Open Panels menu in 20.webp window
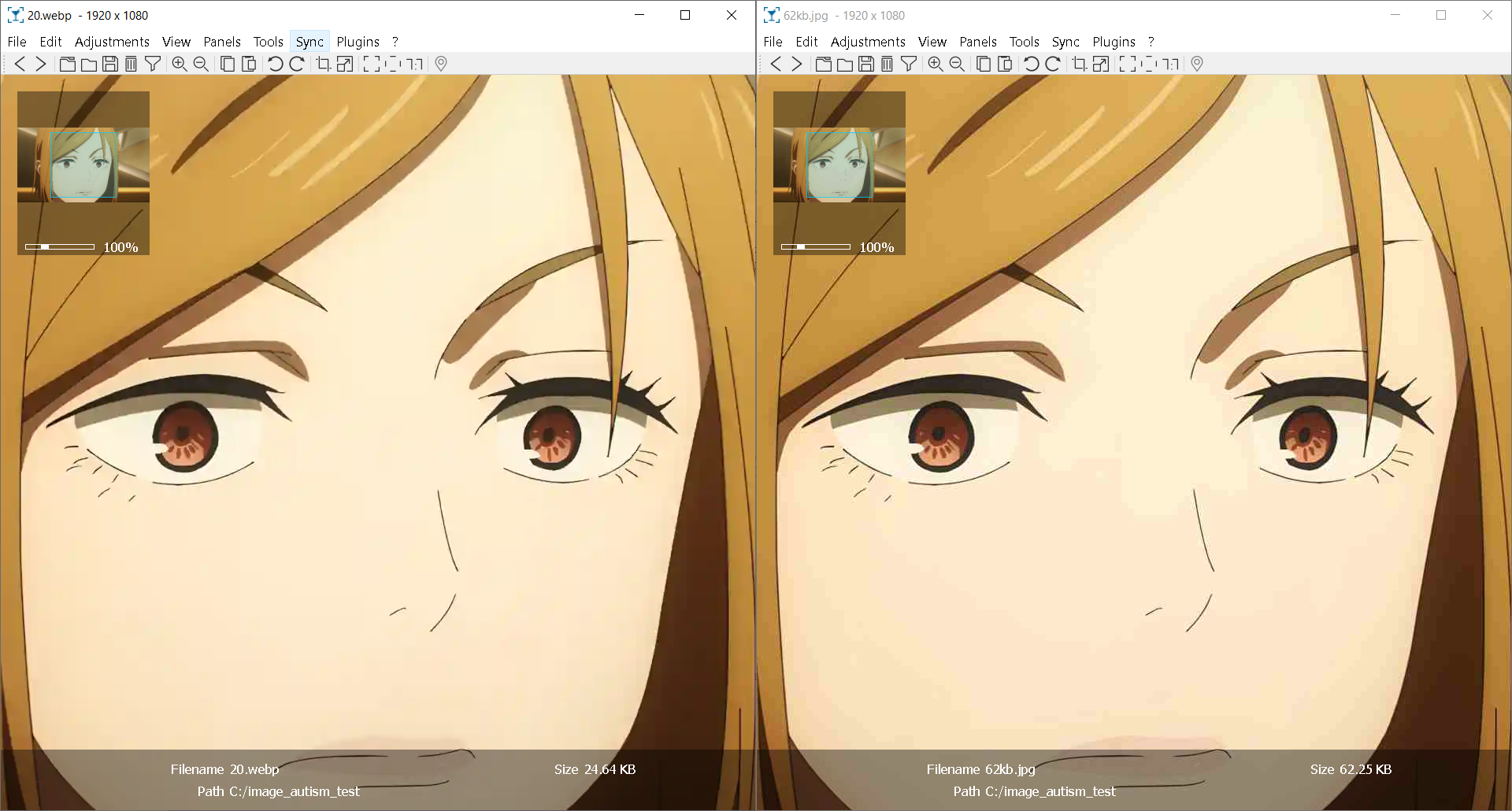Image resolution: width=1512 pixels, height=811 pixels. (x=222, y=42)
